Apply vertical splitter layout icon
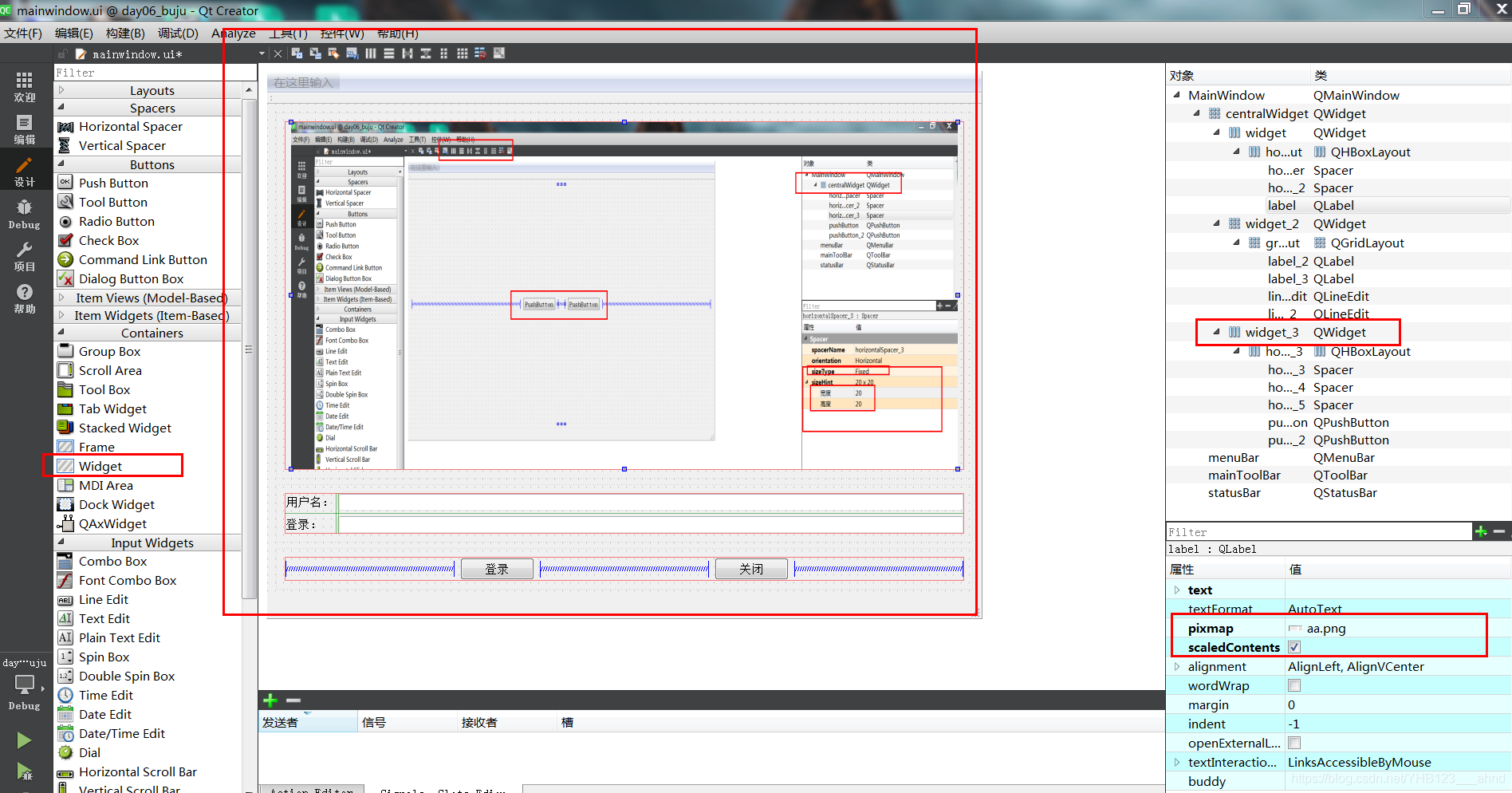 tap(426, 53)
